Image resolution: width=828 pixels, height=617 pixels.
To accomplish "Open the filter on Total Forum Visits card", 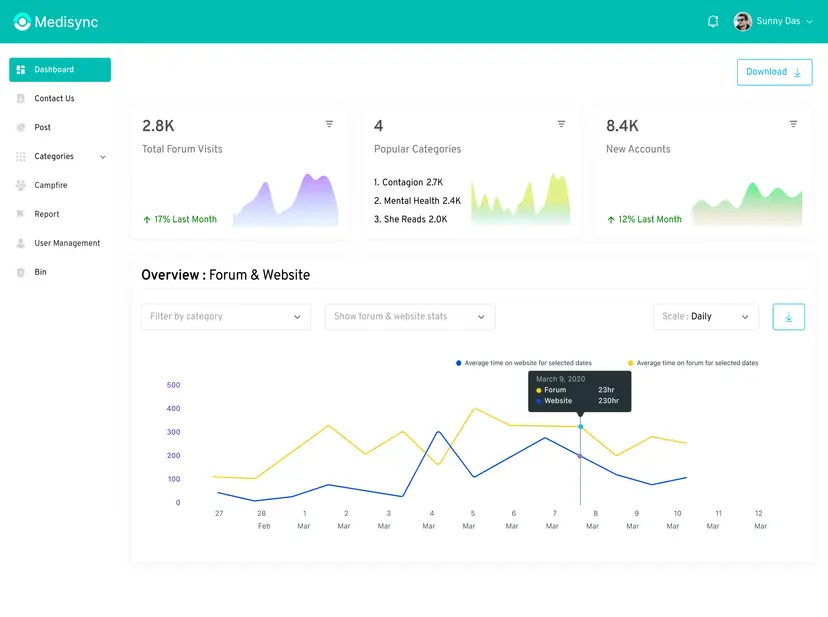I will point(330,124).
